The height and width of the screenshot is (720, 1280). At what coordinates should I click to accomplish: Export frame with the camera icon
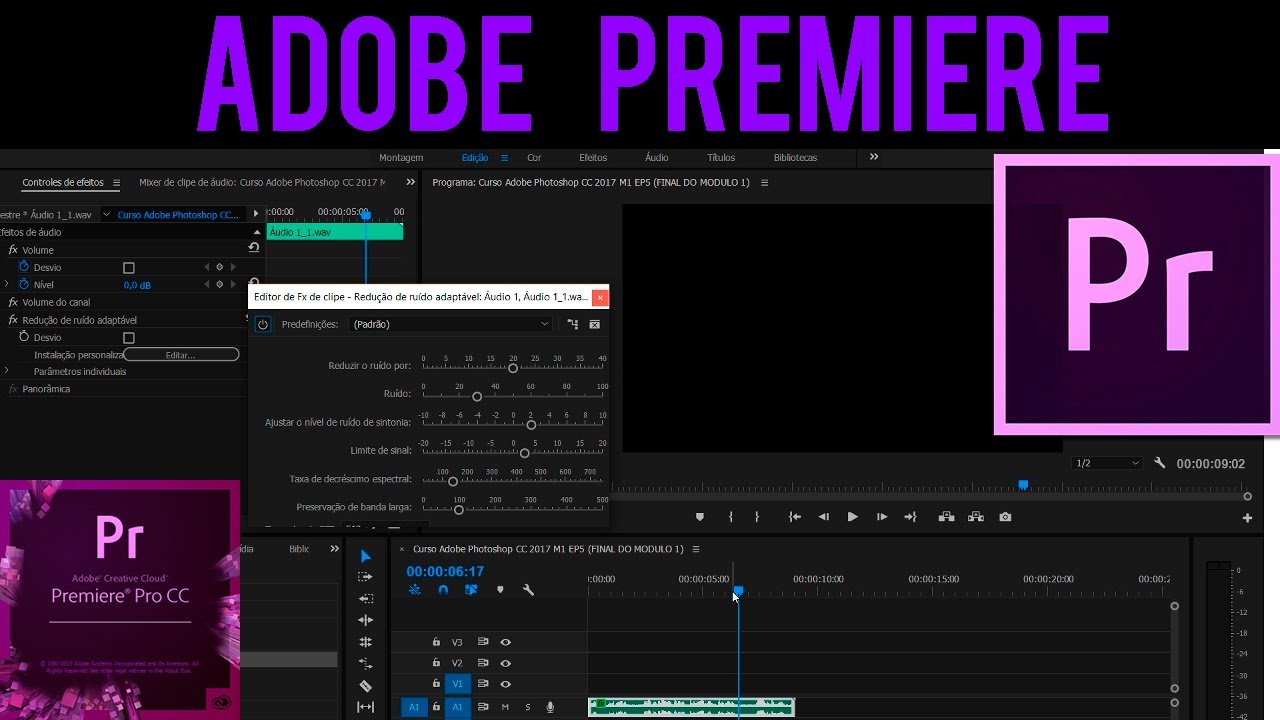coord(1005,517)
